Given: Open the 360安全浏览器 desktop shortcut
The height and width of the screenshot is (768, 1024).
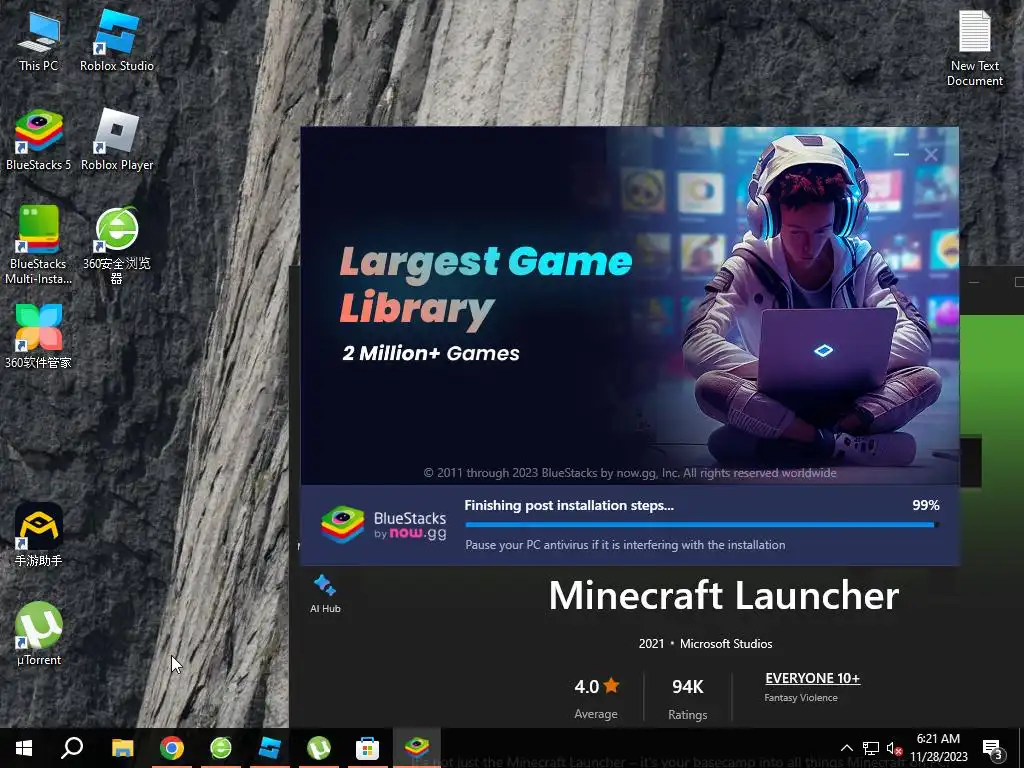Looking at the screenshot, I should point(117,245).
